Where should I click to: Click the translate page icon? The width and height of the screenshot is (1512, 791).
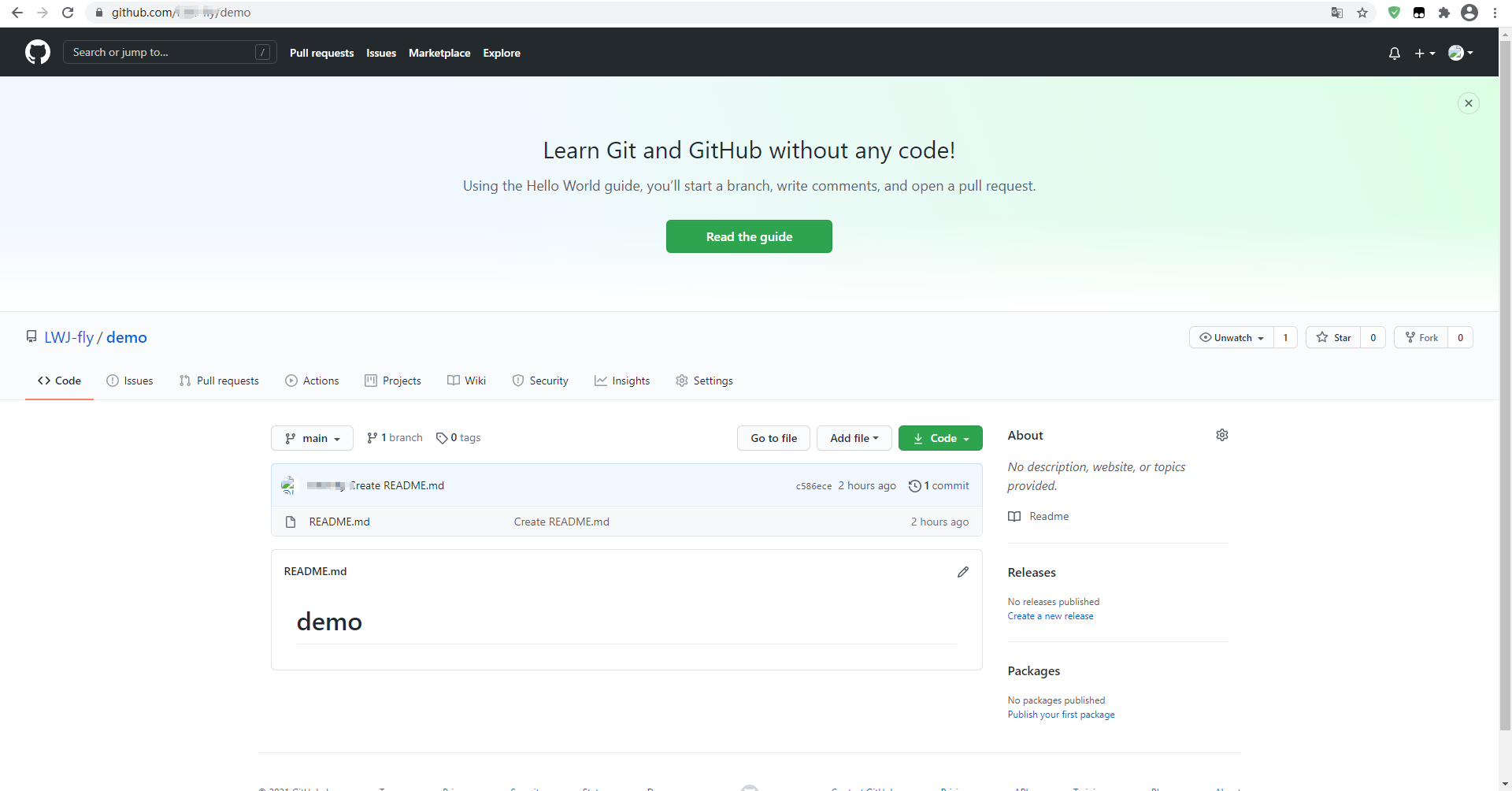pos(1337,13)
